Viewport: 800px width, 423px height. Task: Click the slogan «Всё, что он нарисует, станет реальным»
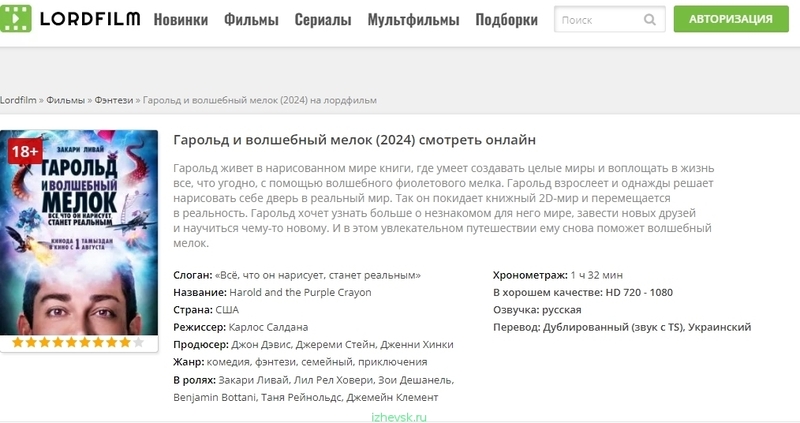[x=317, y=275]
